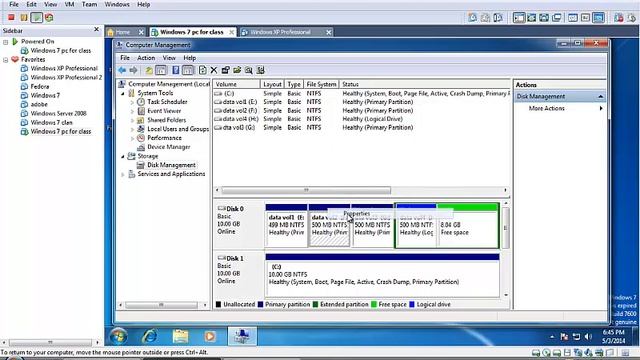Open the VM menu in the VMware menu bar
640x360 pixels.
pos(69,4)
